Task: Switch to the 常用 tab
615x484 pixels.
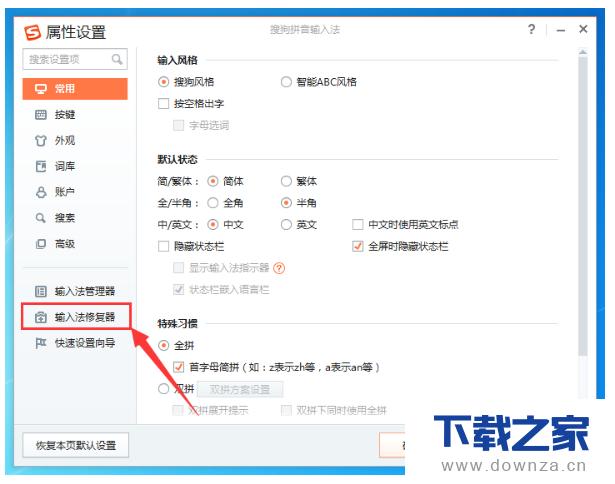Action: (75, 89)
